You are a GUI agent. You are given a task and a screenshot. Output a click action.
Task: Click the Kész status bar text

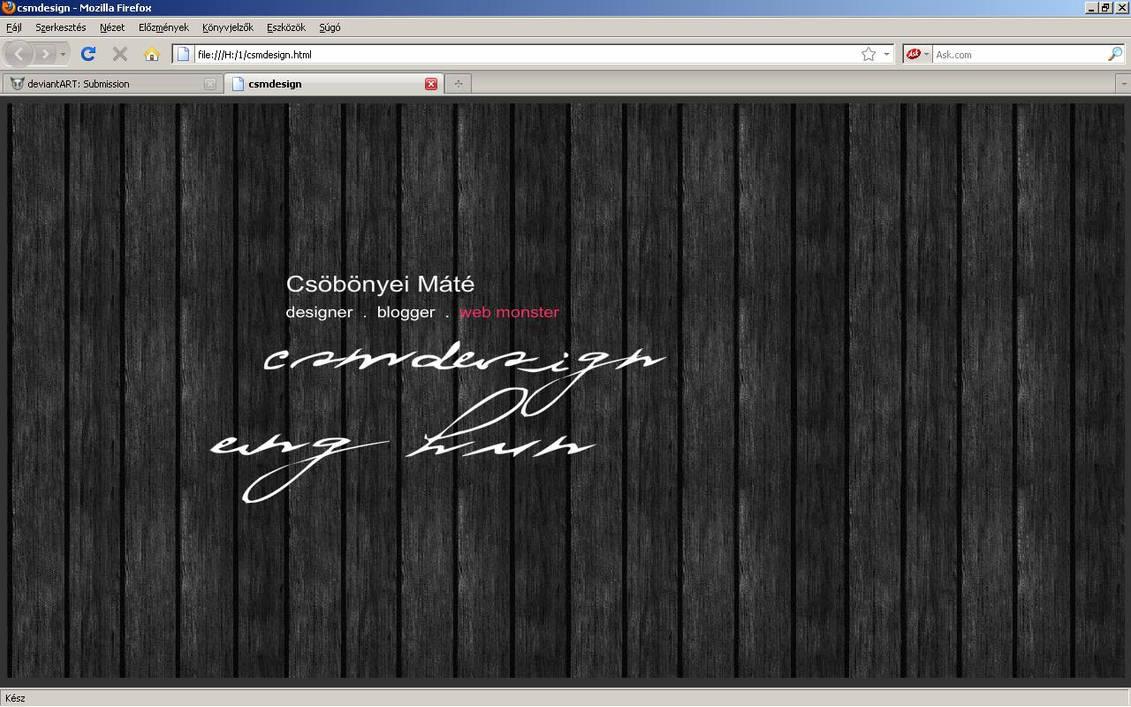[x=15, y=698]
